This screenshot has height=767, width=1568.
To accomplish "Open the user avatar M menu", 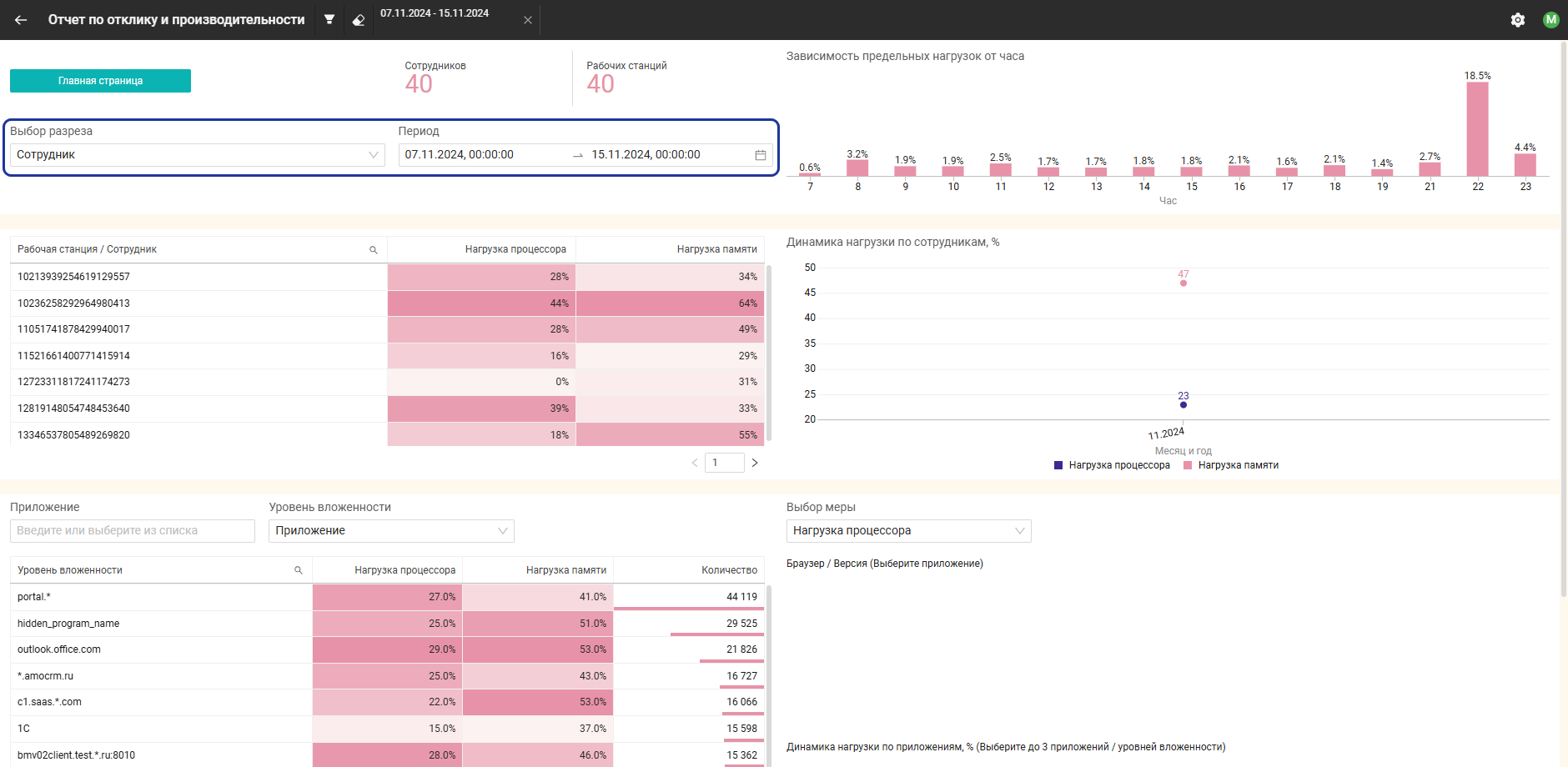I will pos(1550,20).
